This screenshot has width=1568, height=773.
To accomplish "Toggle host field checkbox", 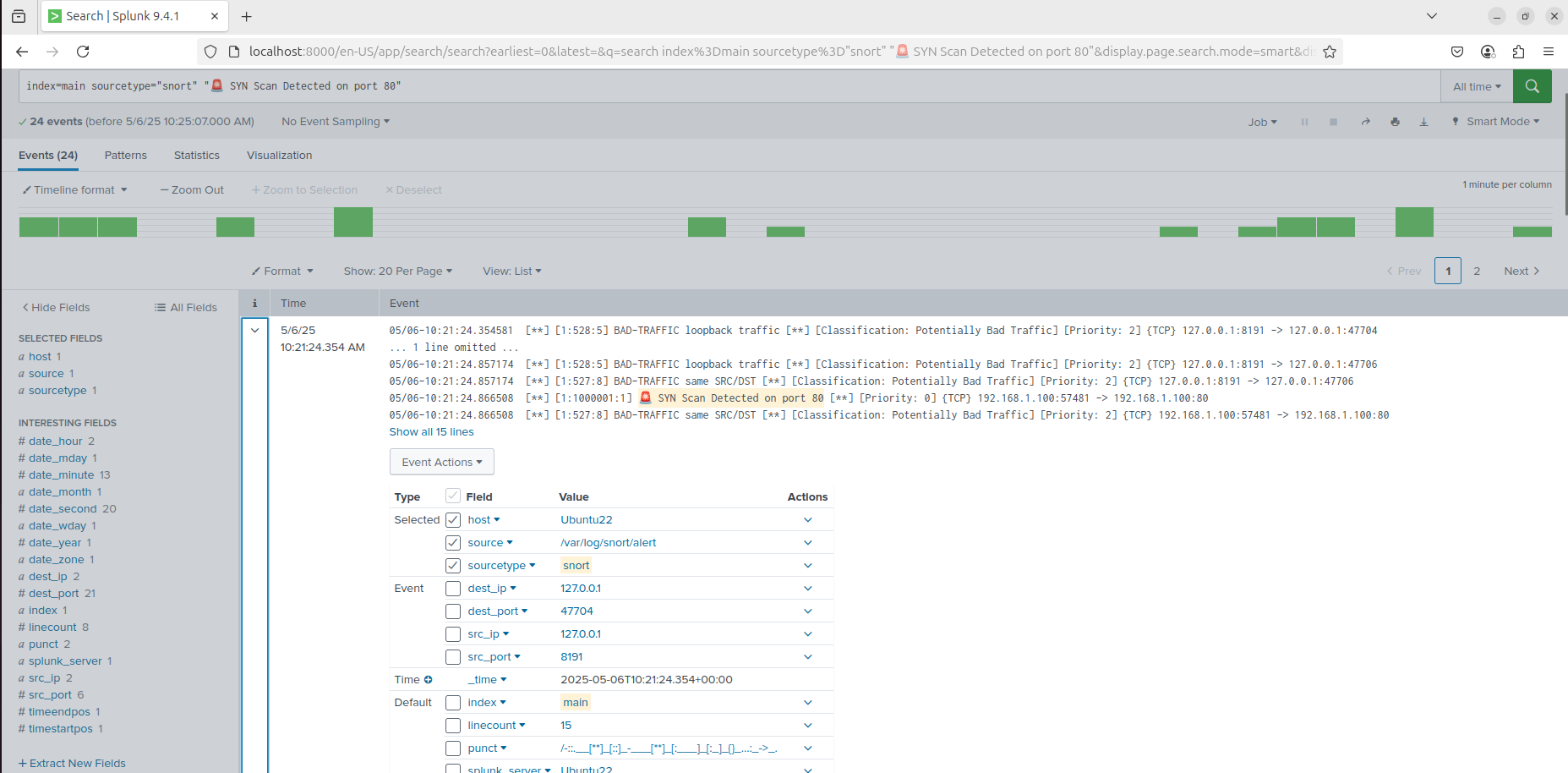I will 453,520.
